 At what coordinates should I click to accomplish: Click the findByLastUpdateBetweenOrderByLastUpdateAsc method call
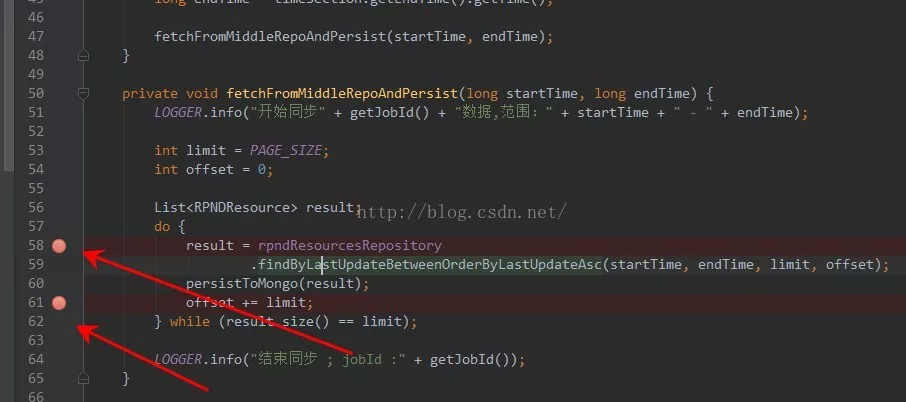tap(430, 265)
